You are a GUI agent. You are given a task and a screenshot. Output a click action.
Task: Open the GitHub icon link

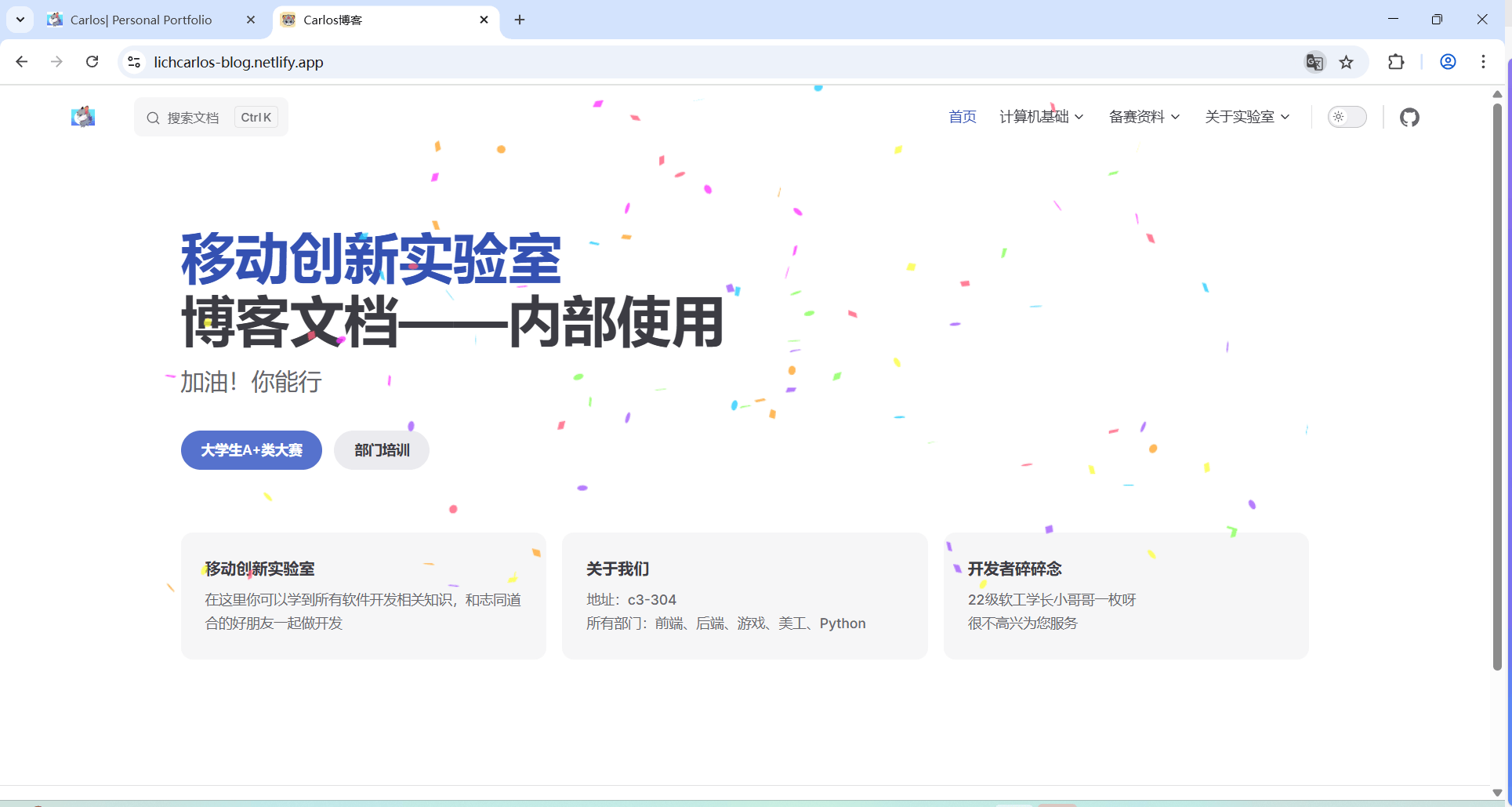coord(1409,118)
